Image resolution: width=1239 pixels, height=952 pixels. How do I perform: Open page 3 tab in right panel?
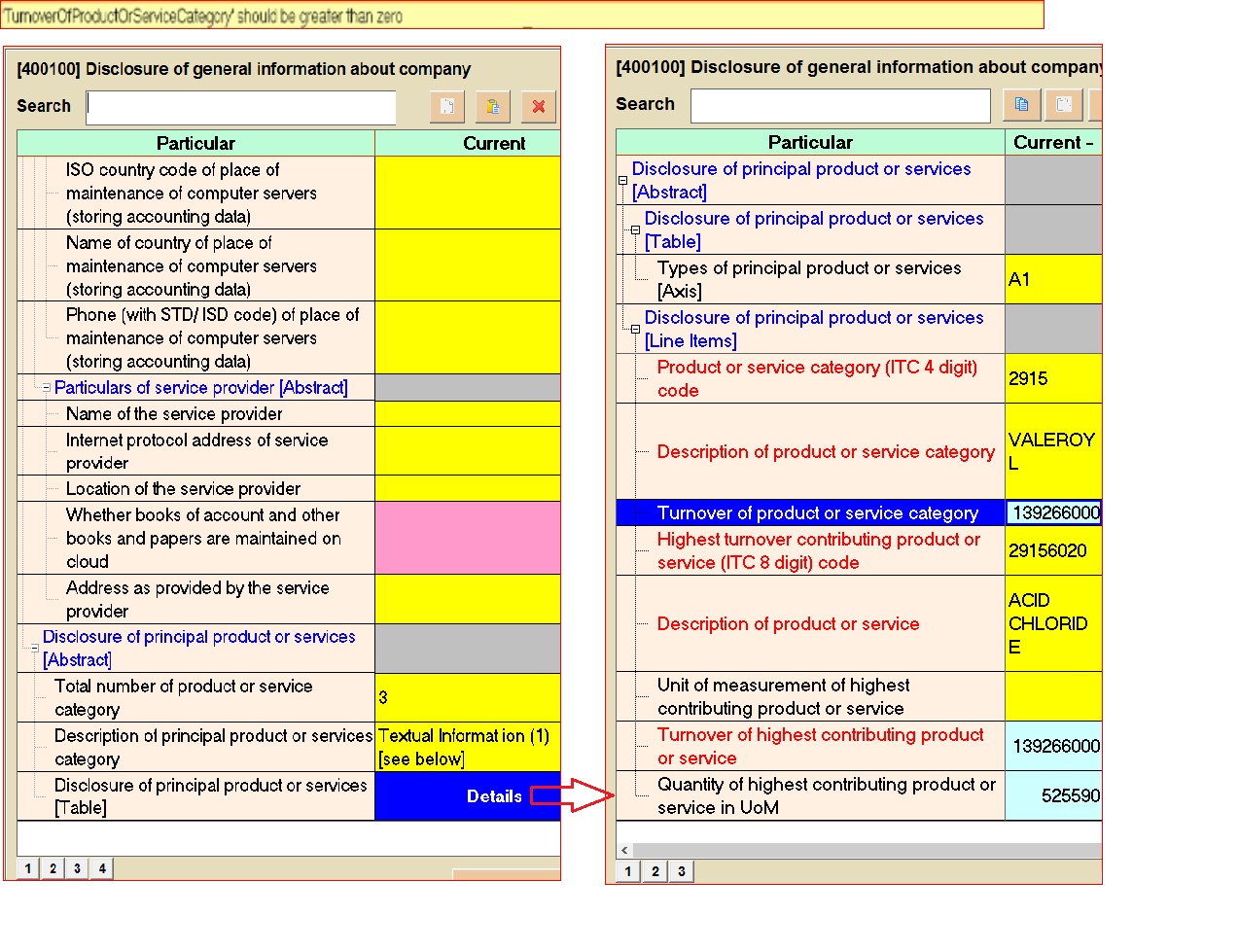coord(681,871)
